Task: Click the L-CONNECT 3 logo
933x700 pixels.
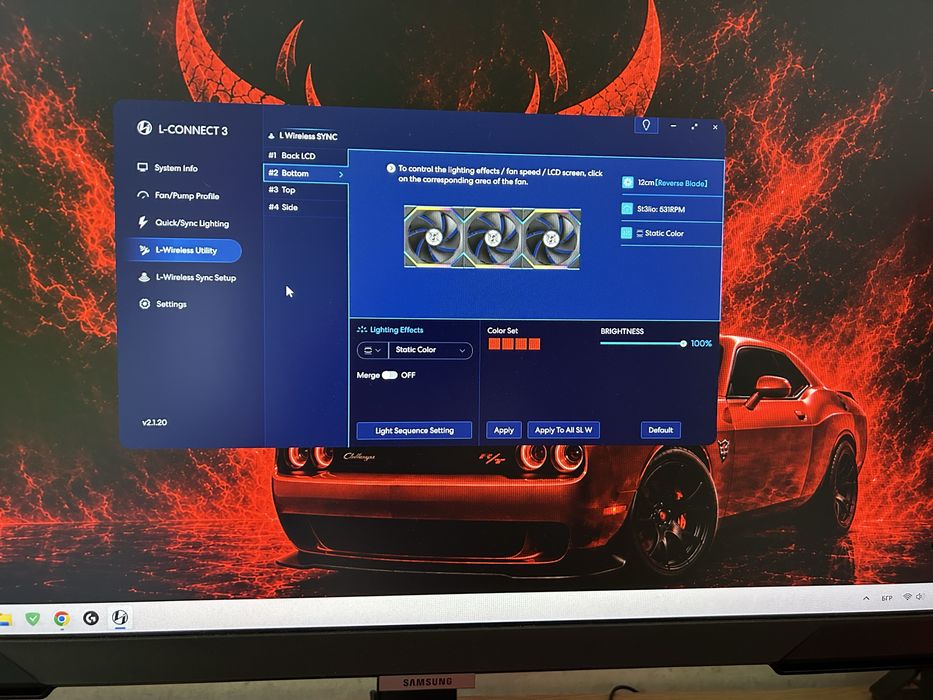Action: point(181,129)
